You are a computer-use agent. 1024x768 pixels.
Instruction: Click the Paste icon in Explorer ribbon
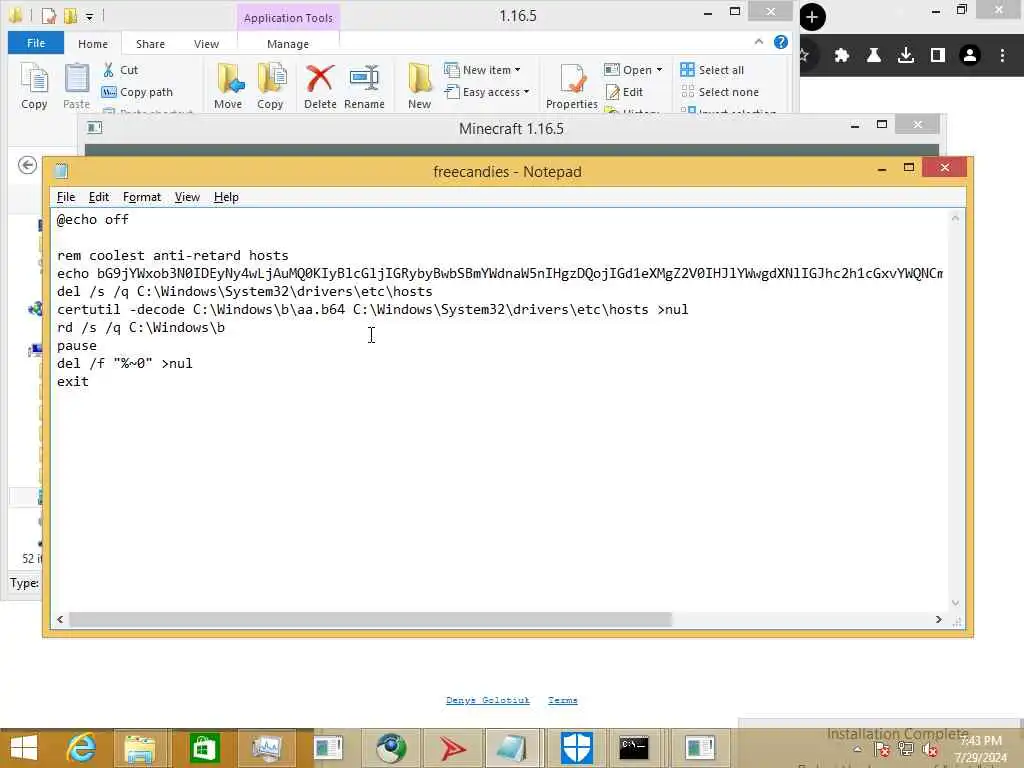point(76,86)
